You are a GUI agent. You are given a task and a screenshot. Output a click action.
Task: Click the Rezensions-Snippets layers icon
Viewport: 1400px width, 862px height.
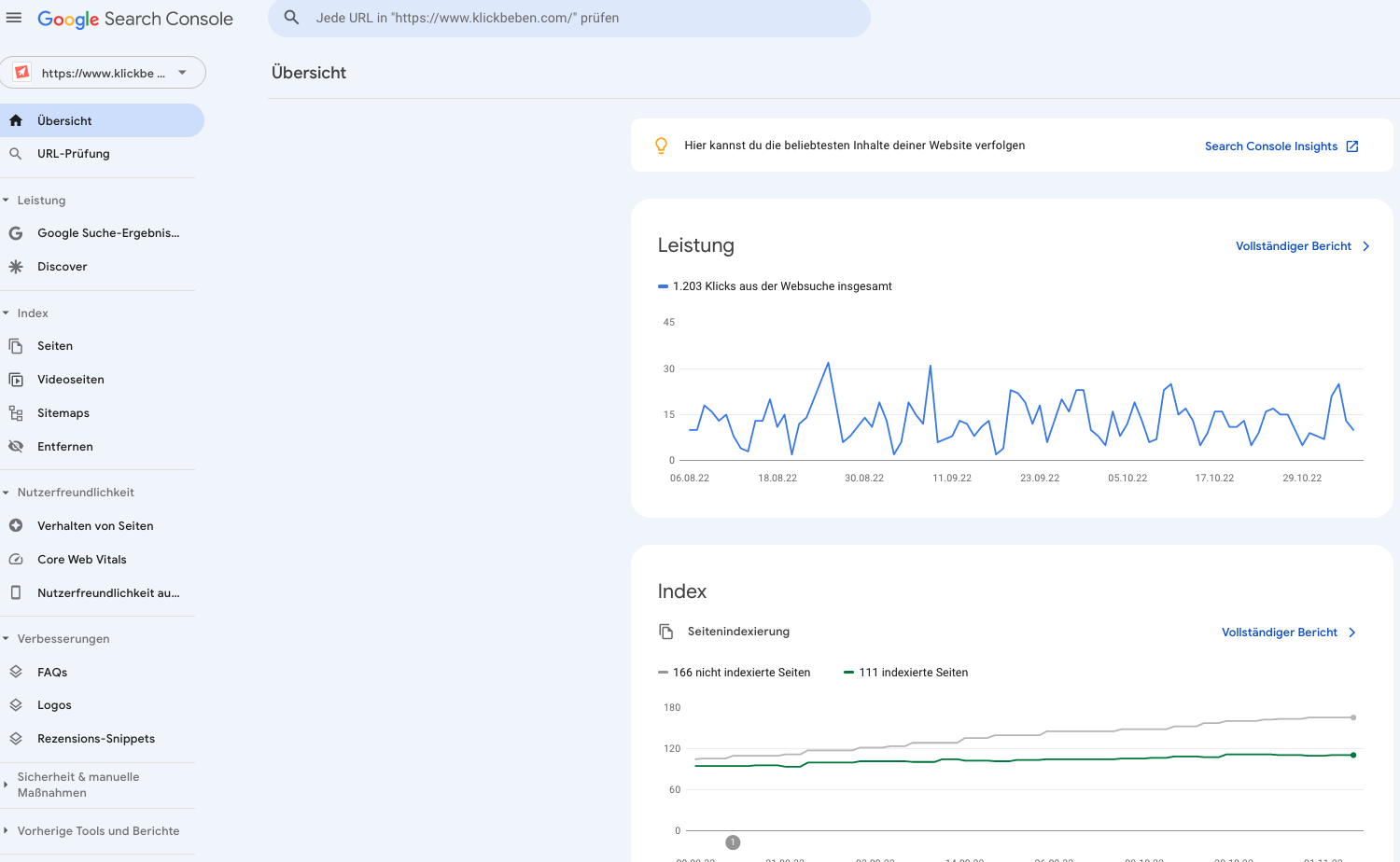pos(16,739)
